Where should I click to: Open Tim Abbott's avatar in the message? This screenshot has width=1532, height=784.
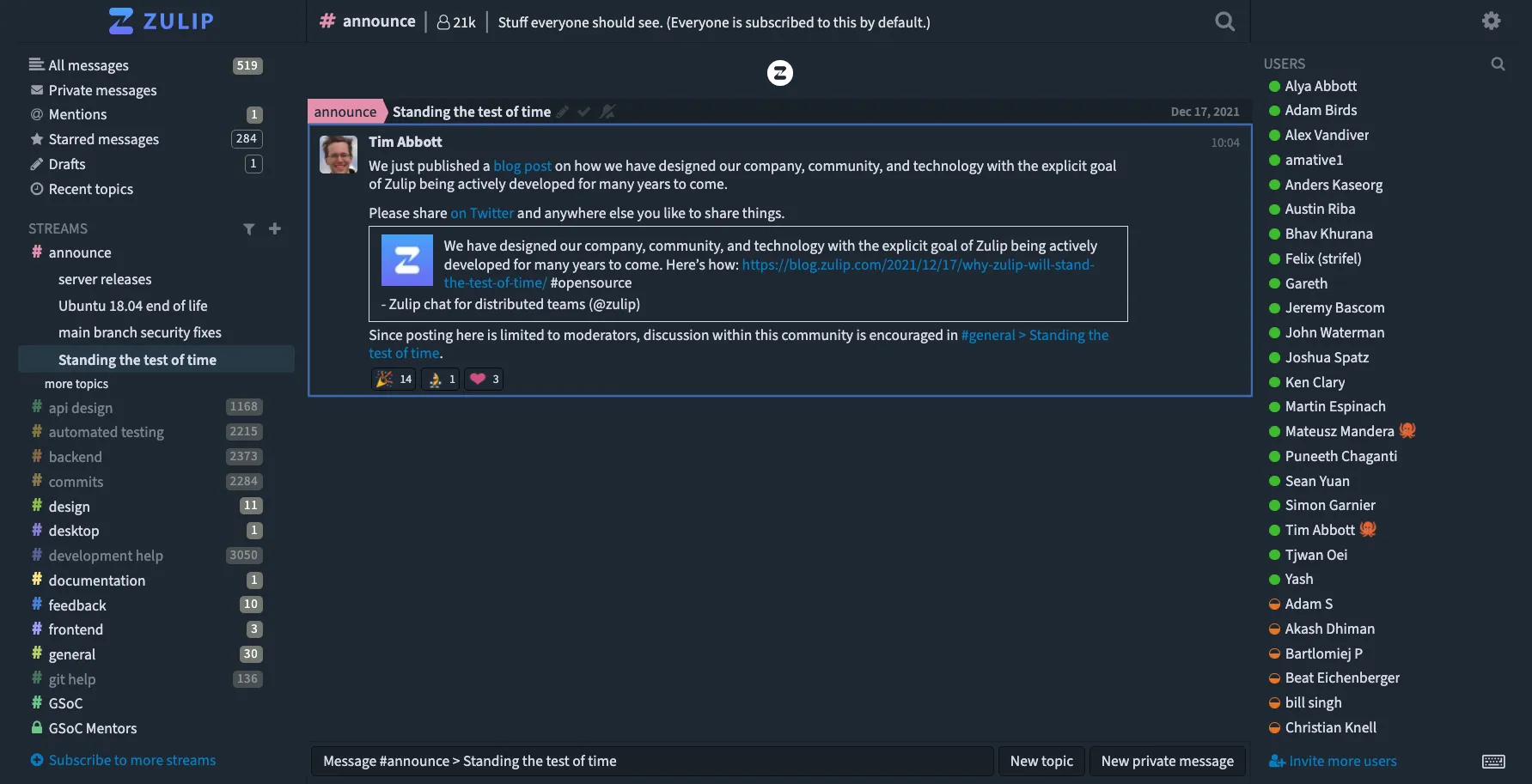[339, 155]
